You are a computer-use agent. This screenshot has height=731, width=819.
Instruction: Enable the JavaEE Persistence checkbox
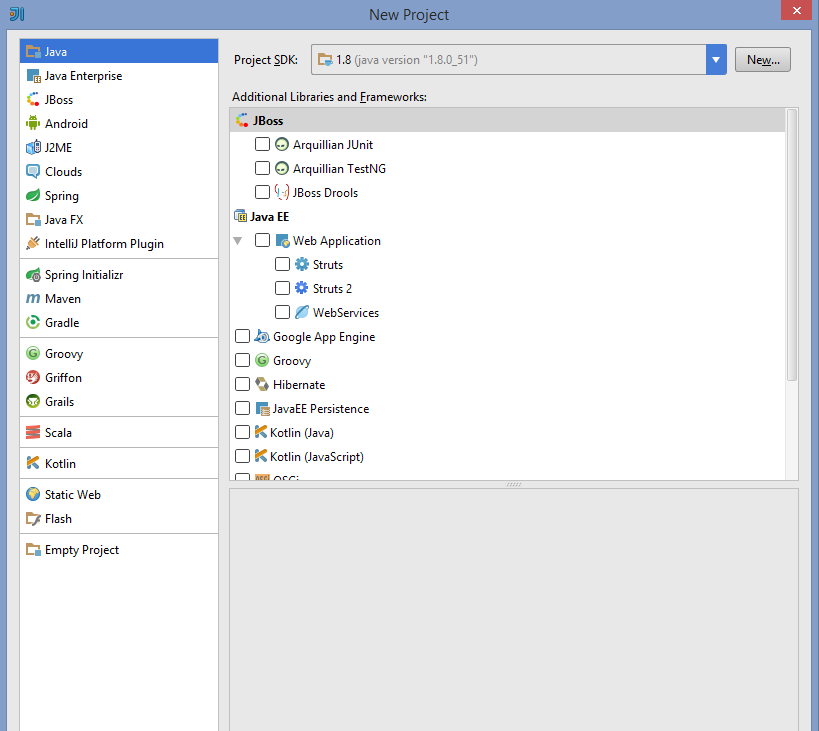242,408
